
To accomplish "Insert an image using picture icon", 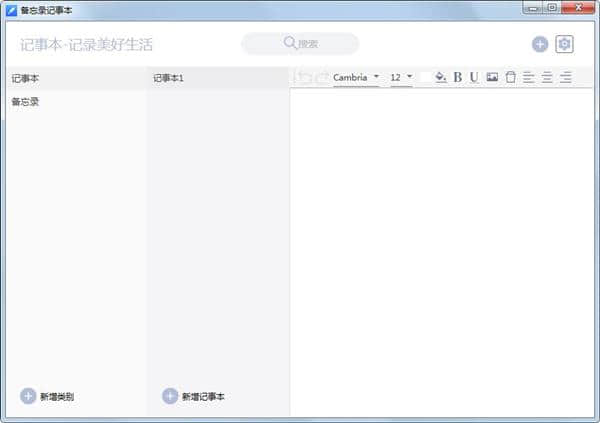I will pyautogui.click(x=492, y=77).
